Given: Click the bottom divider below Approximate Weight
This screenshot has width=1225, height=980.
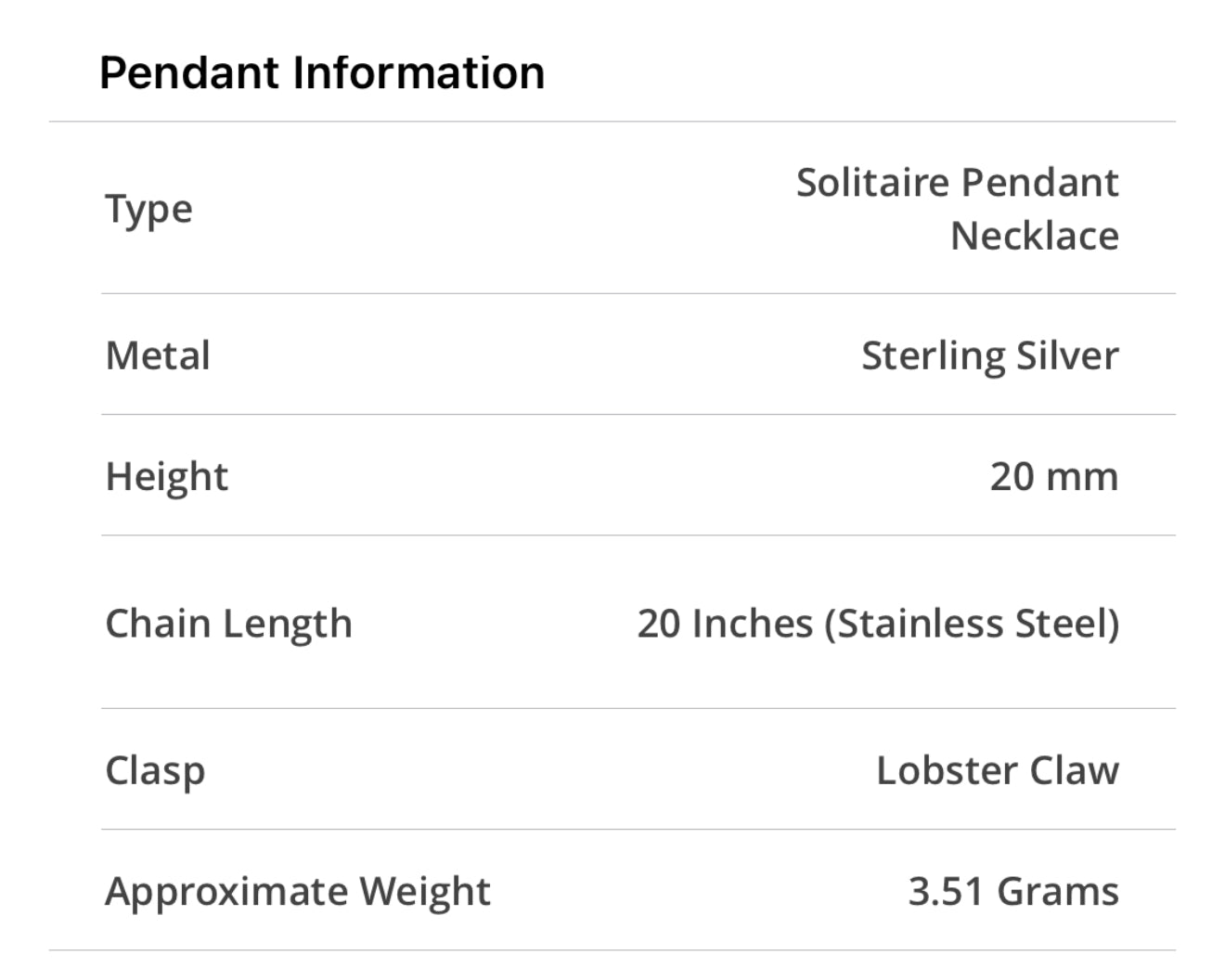Looking at the screenshot, I should (612, 949).
